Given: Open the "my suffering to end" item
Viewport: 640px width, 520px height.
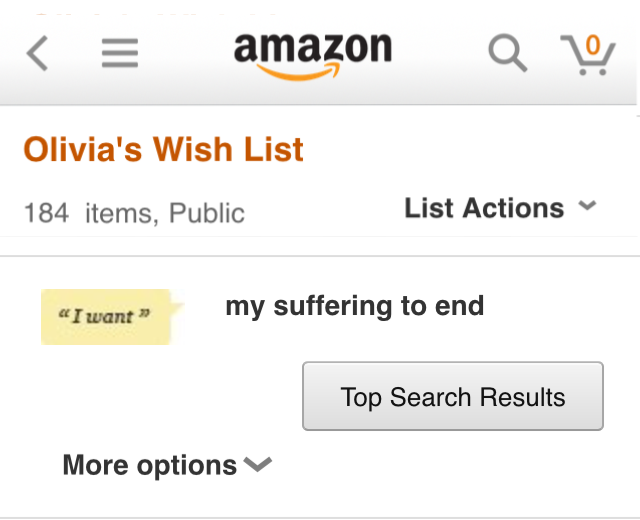Looking at the screenshot, I should click(x=355, y=306).
